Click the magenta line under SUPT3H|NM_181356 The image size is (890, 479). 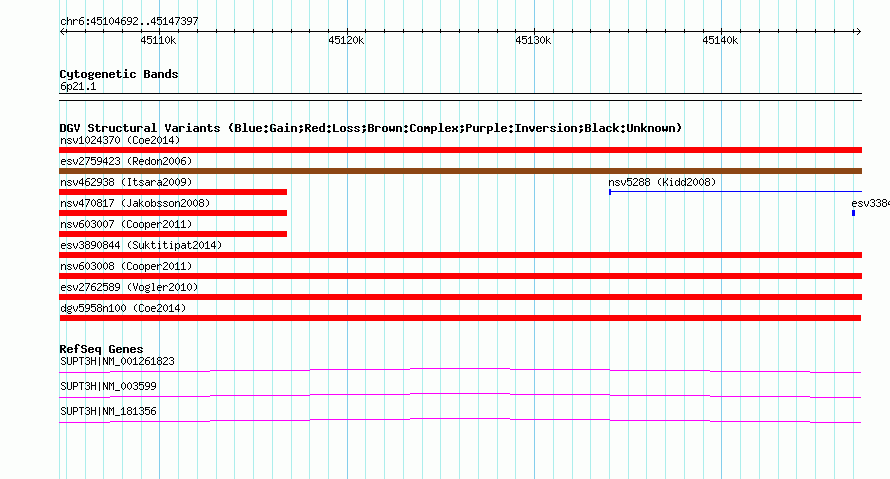(460, 421)
